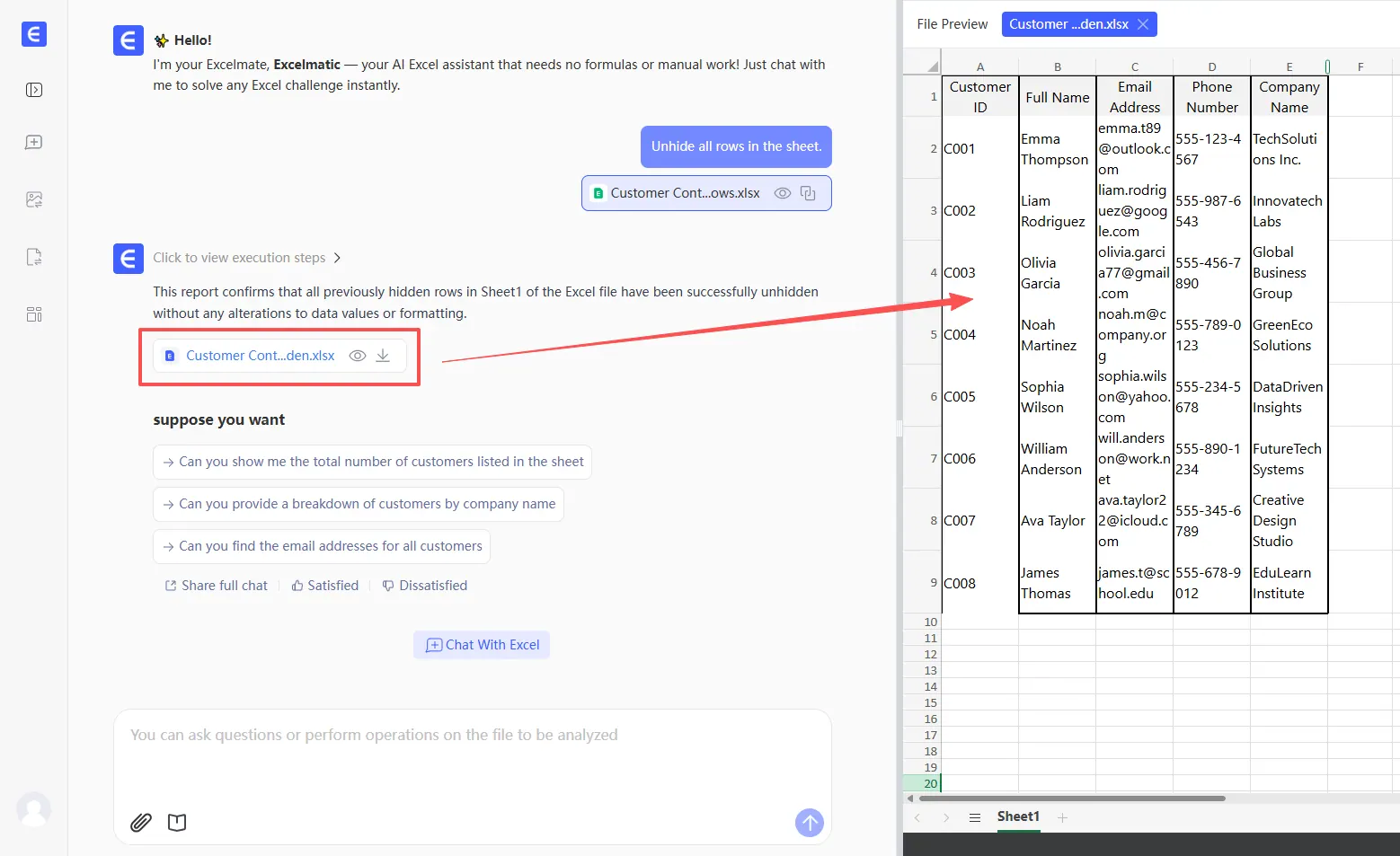Attach a file with the paperclip icon
This screenshot has height=856, width=1400.
(x=140, y=822)
